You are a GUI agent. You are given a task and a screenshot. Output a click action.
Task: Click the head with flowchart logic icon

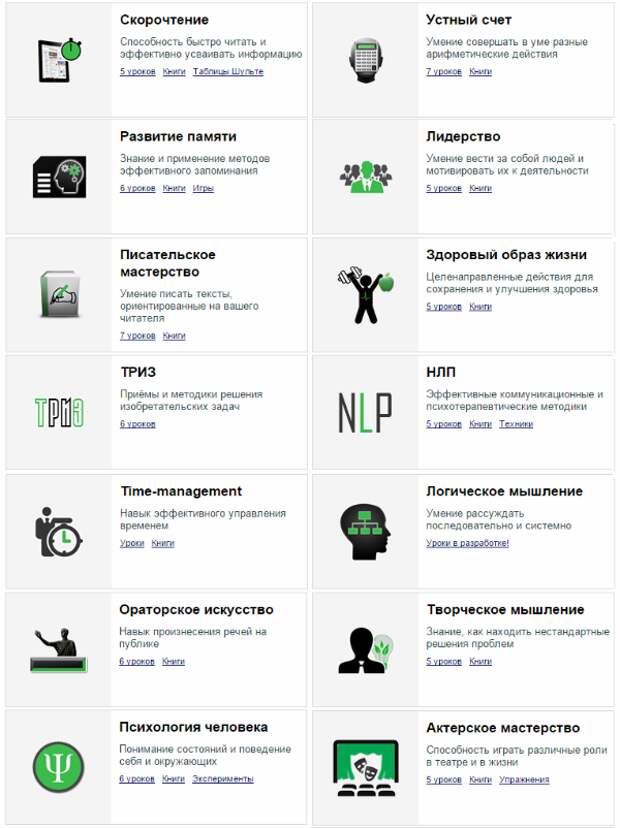tap(365, 532)
